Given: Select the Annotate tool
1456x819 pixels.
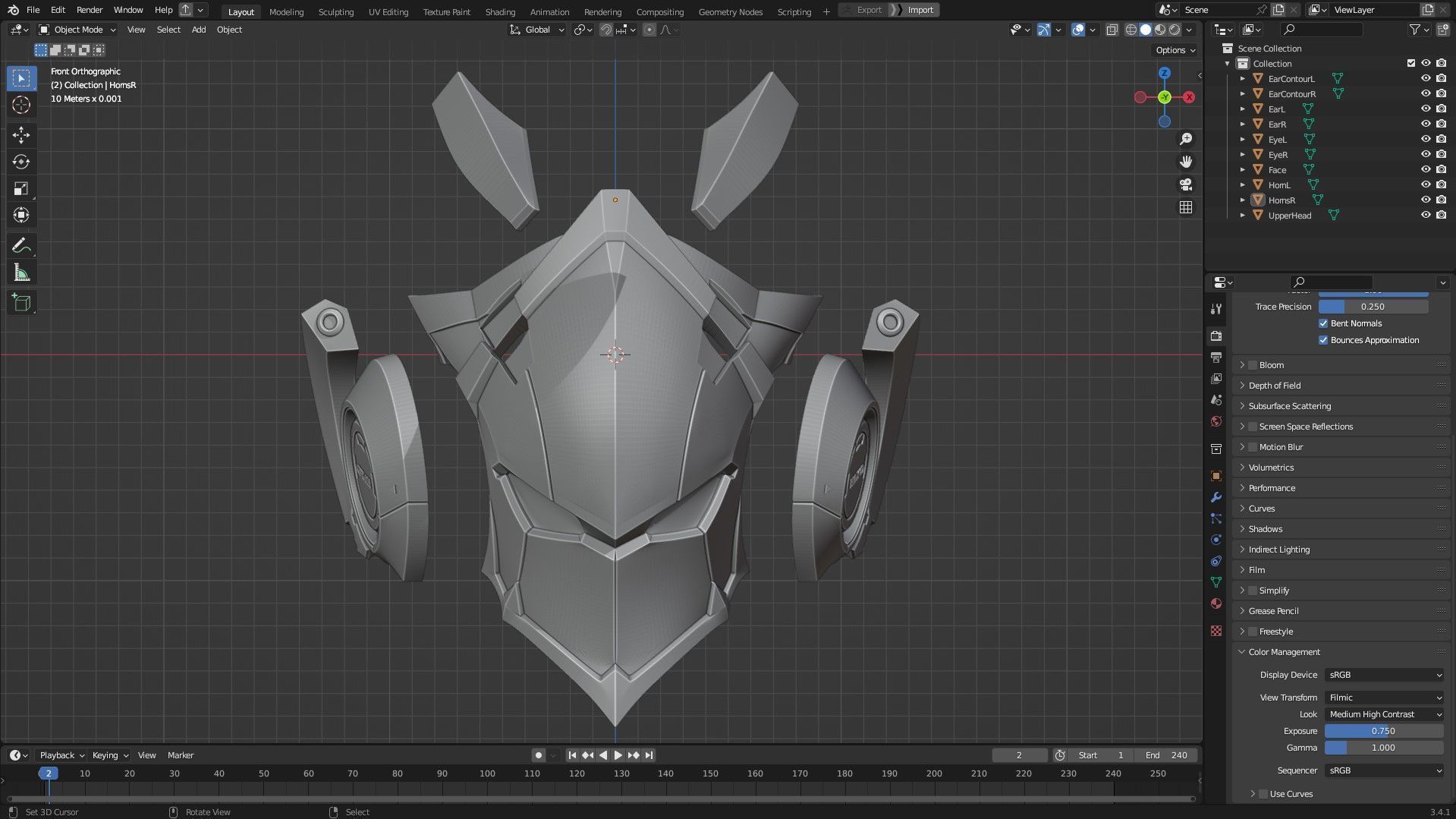Looking at the screenshot, I should point(21,246).
